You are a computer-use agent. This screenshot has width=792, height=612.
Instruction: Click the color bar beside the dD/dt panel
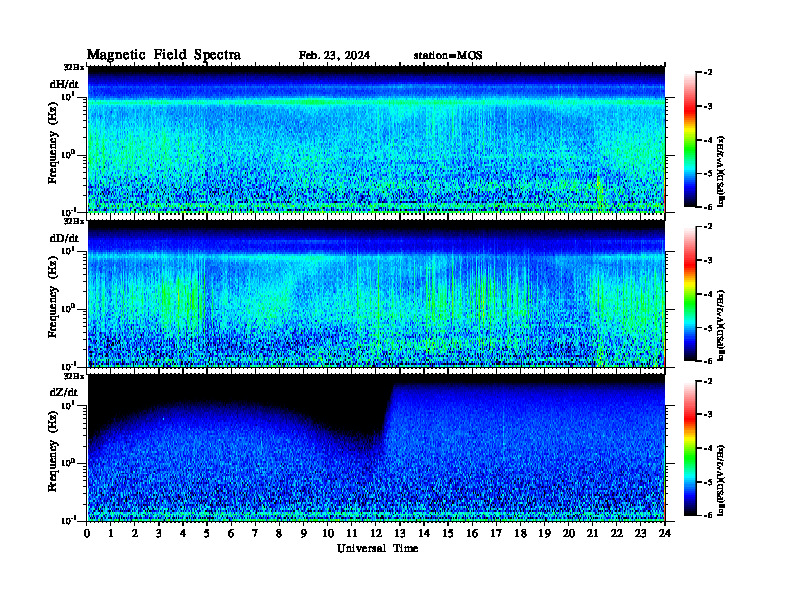pos(690,294)
